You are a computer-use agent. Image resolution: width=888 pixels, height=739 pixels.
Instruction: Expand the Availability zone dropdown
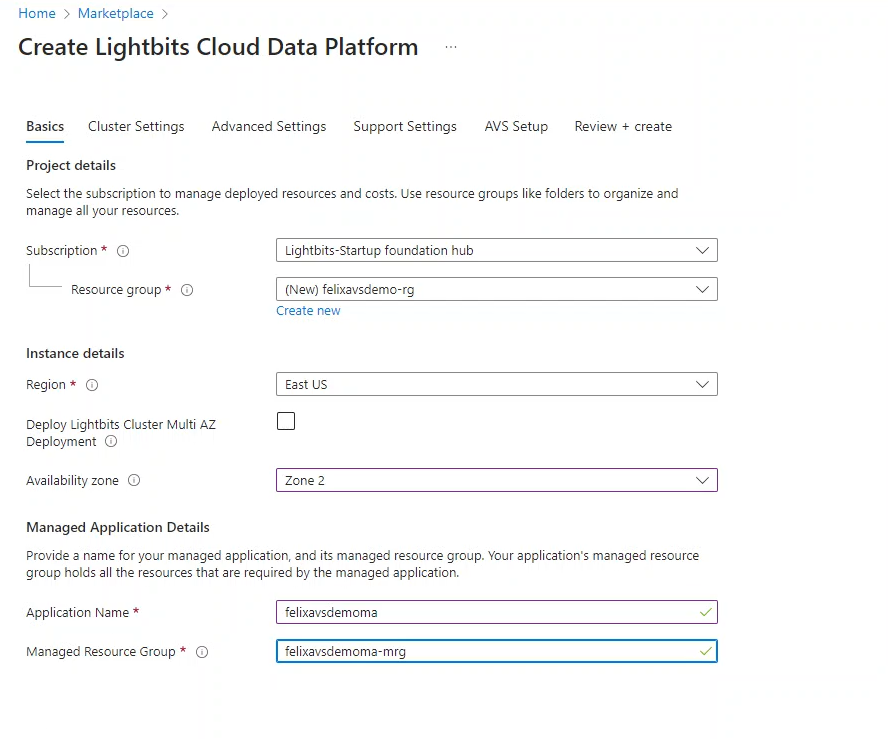point(497,480)
